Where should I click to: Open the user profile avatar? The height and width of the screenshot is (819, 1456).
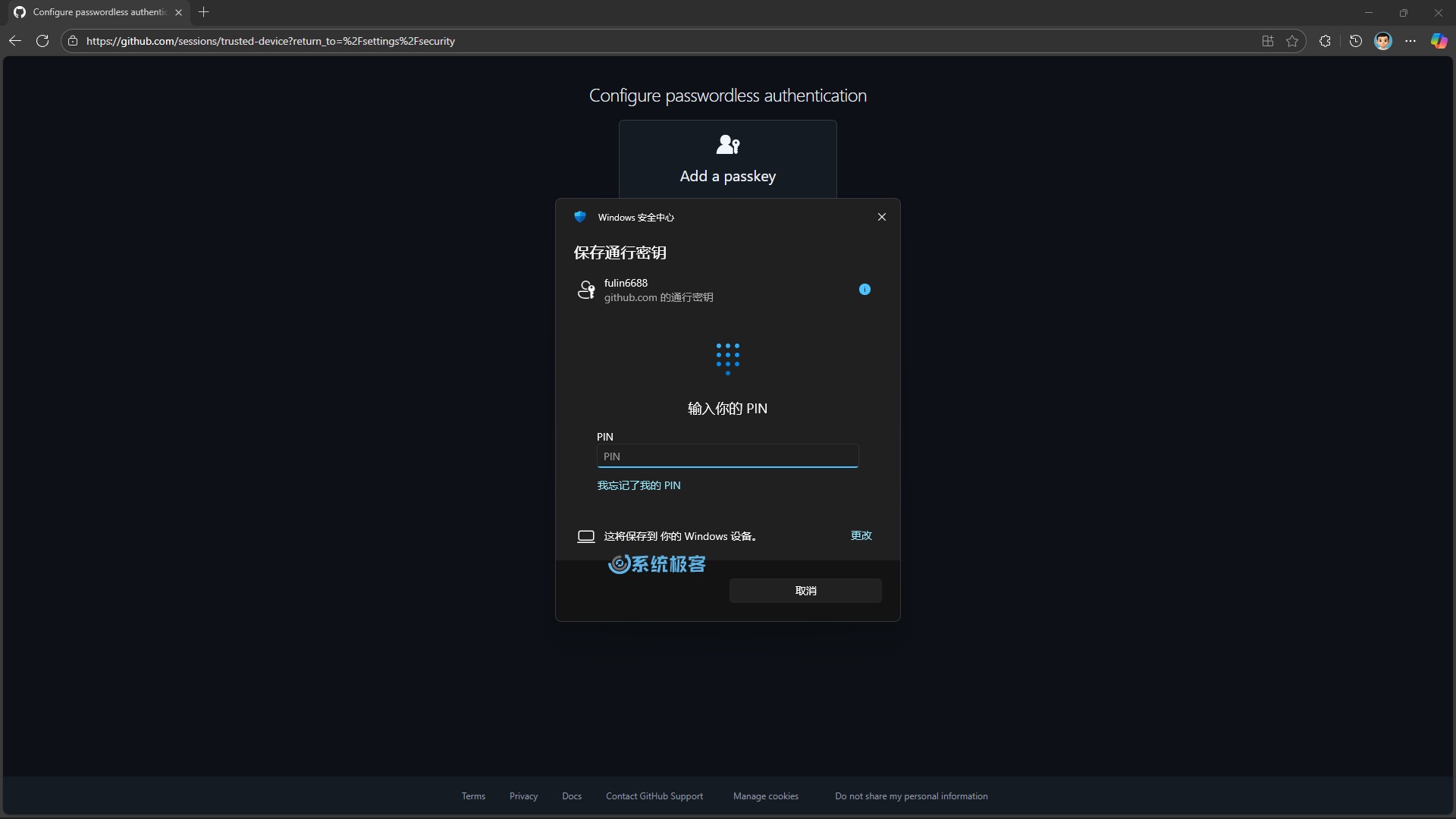(x=1382, y=41)
